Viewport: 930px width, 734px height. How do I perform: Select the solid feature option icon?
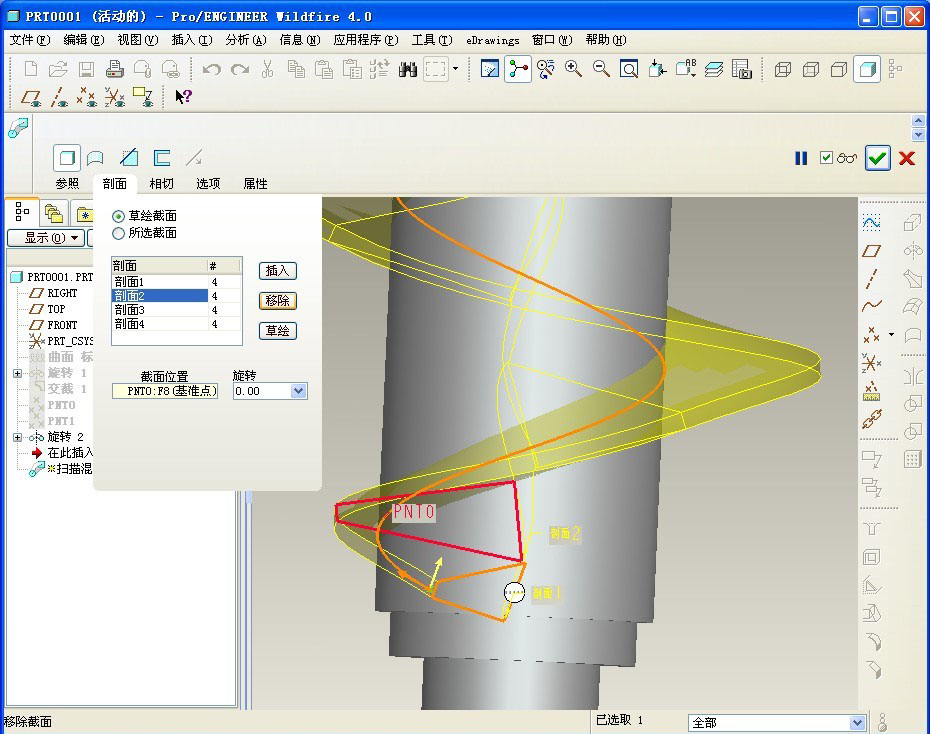tap(67, 158)
